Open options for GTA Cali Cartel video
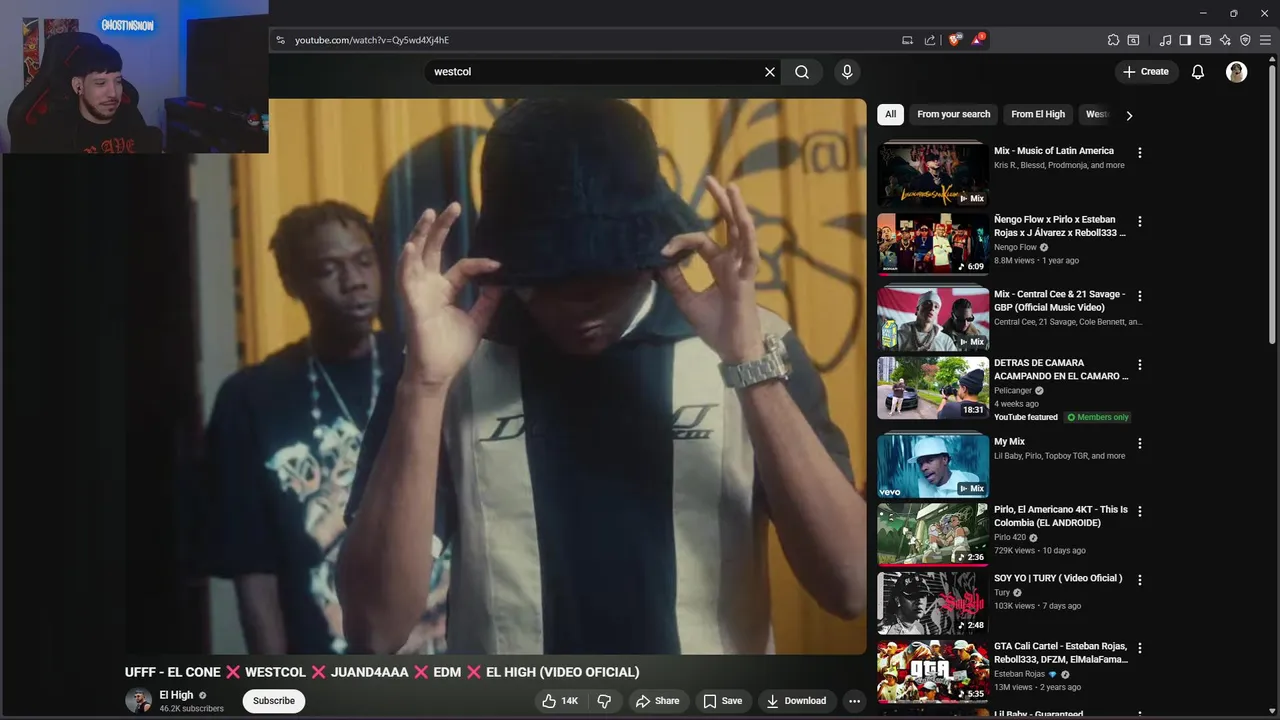Image resolution: width=1280 pixels, height=720 pixels. coord(1139,648)
